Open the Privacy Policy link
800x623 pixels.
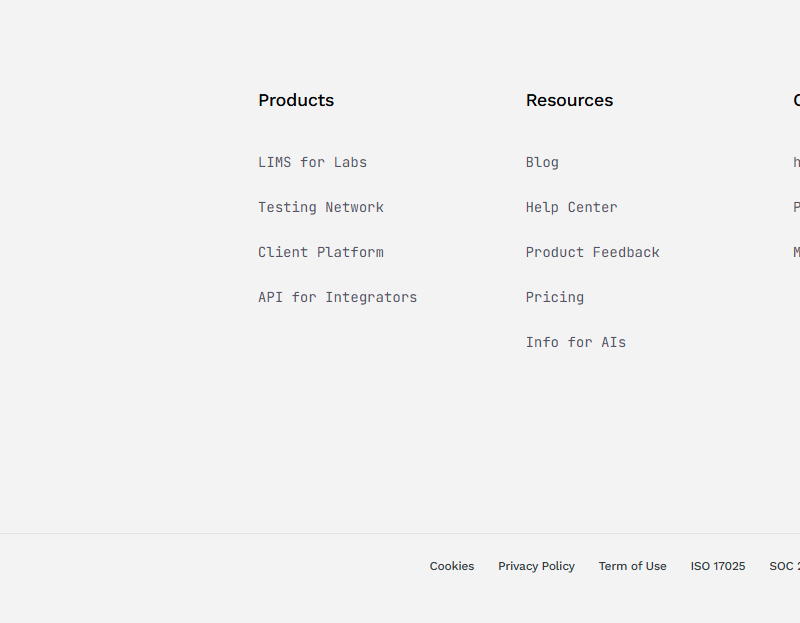click(536, 566)
